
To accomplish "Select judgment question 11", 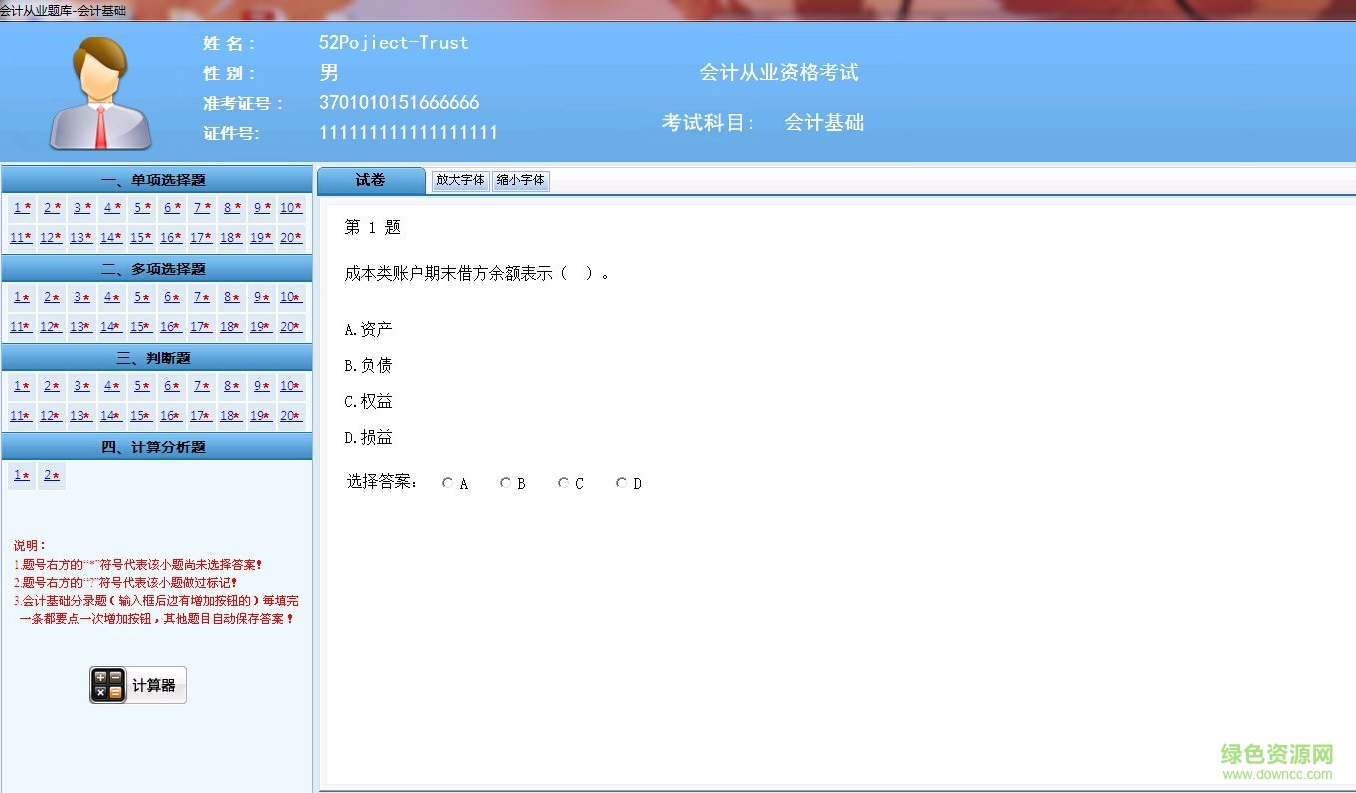I will pos(21,414).
